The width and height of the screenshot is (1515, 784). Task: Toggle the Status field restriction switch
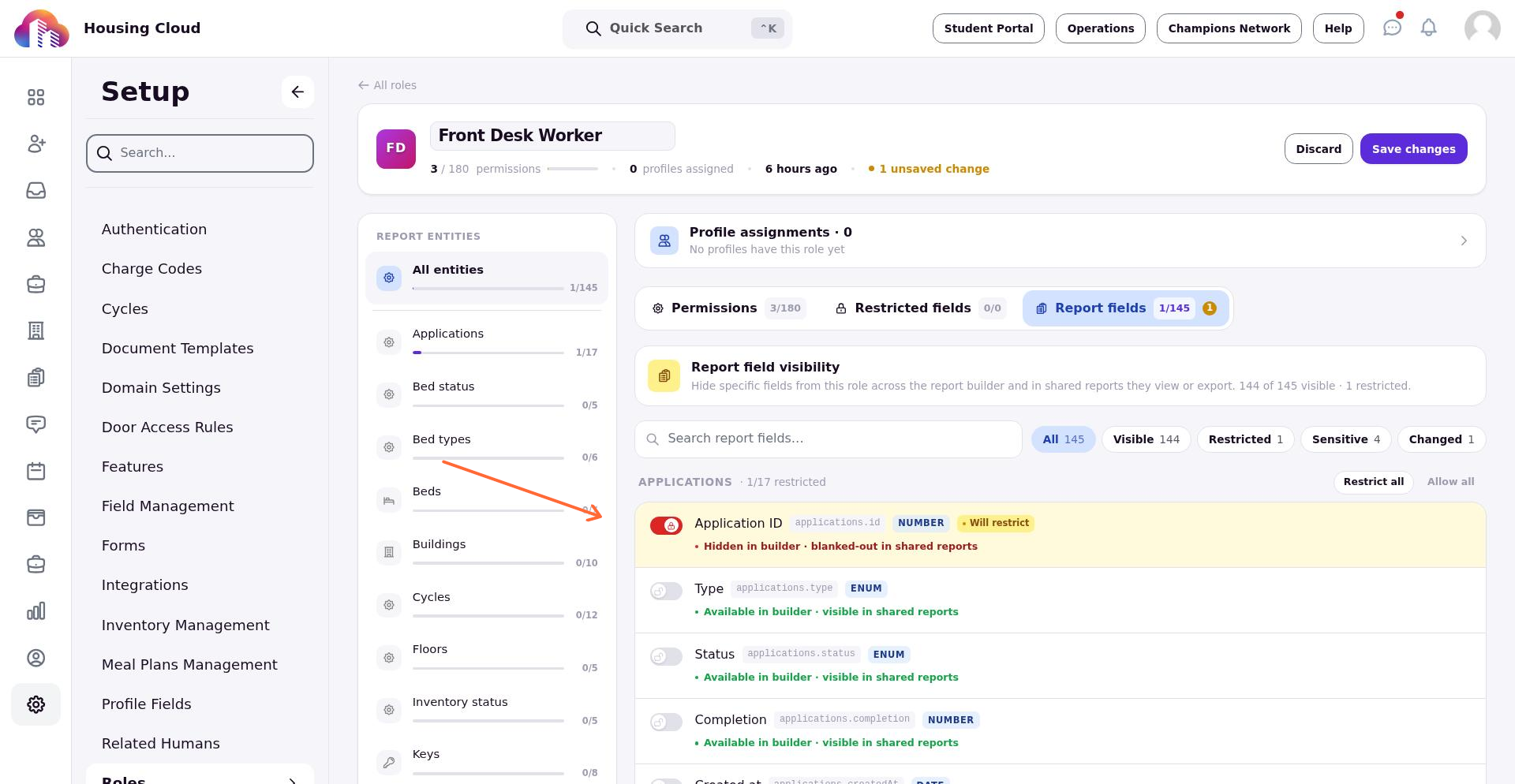coord(666,656)
